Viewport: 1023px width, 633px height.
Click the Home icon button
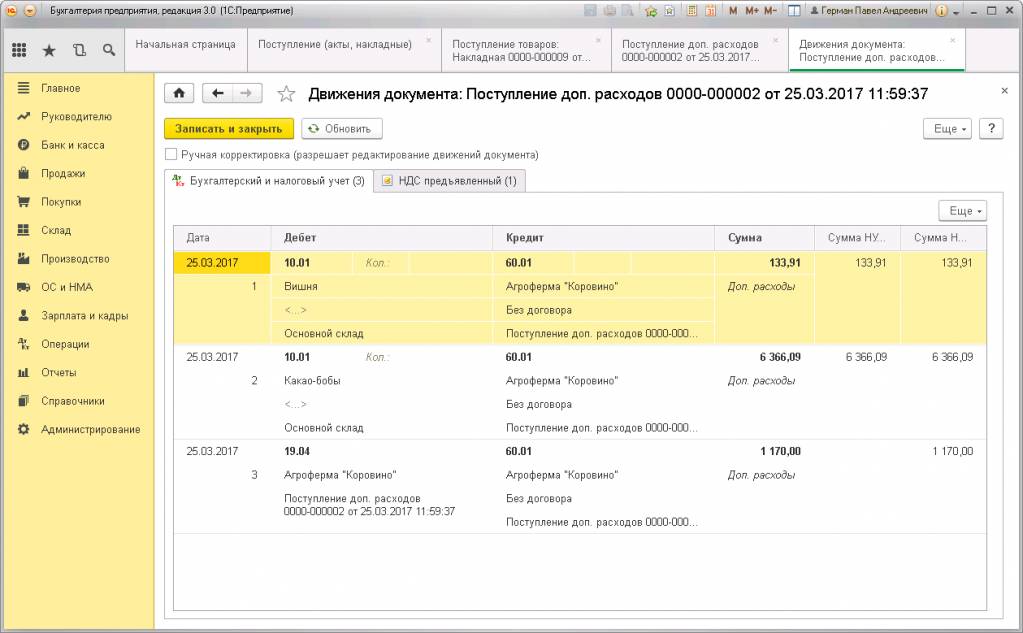(x=179, y=93)
